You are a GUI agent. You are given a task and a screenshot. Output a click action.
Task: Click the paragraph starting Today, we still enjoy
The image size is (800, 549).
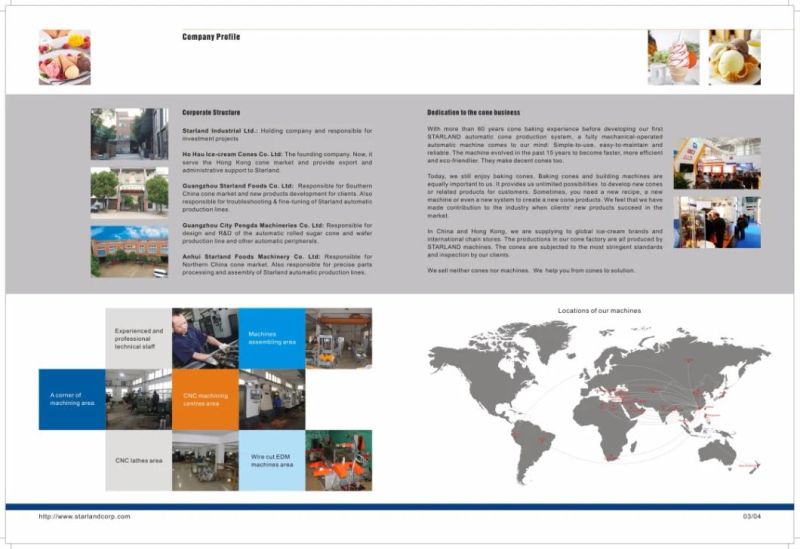(x=545, y=196)
